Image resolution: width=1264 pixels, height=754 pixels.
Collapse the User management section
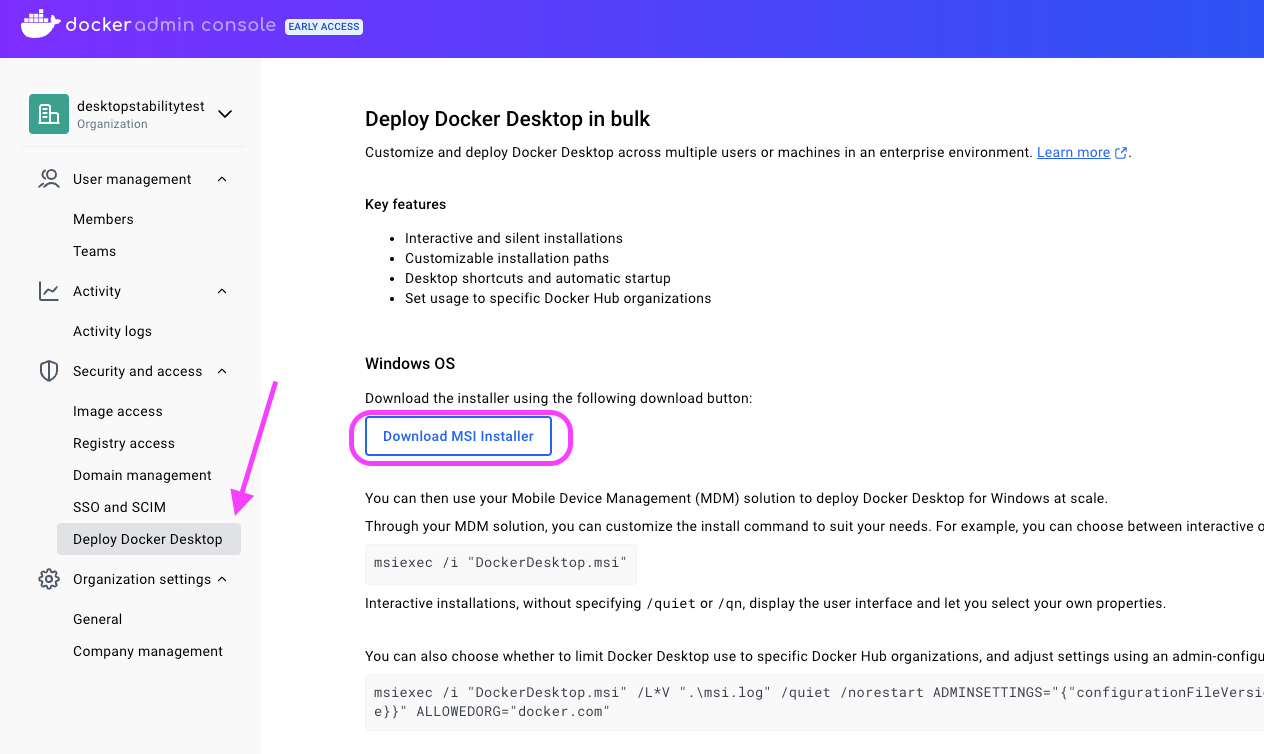[x=222, y=178]
